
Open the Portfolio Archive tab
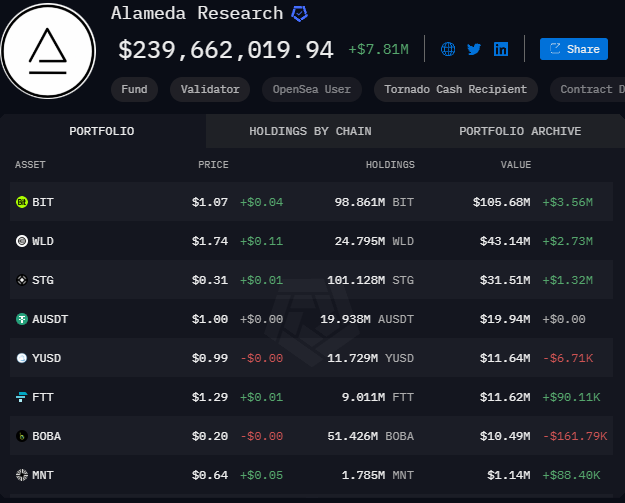pyautogui.click(x=520, y=131)
